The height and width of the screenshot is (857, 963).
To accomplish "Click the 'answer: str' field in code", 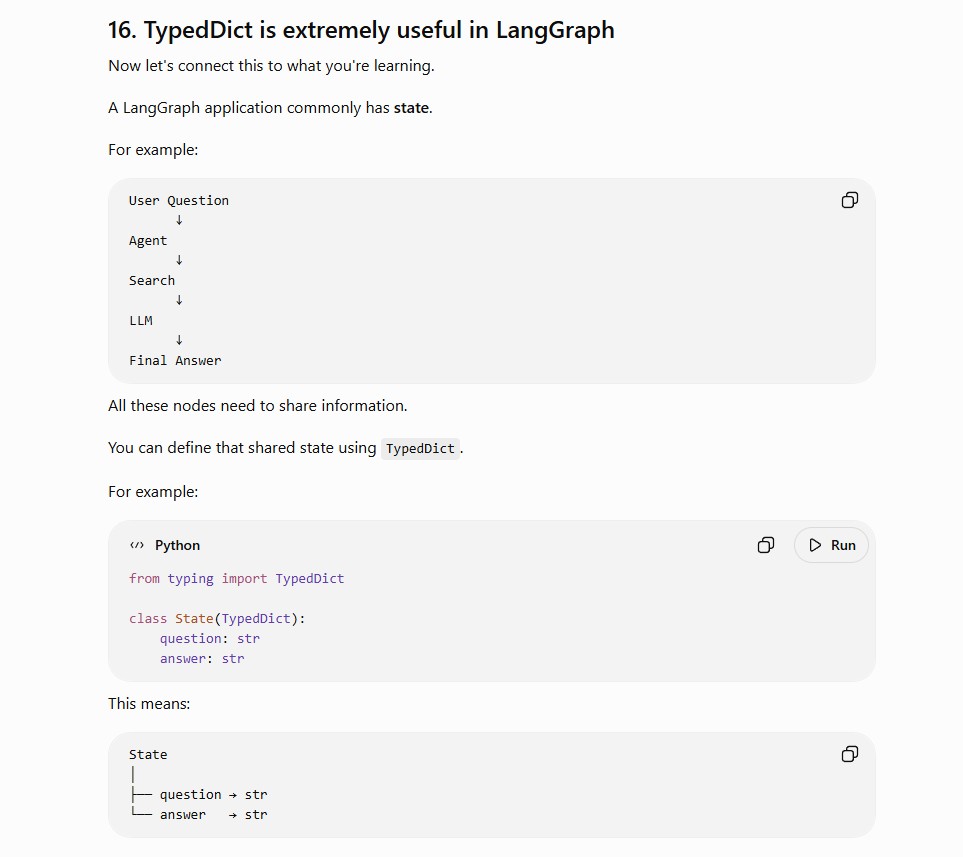I will [202, 659].
